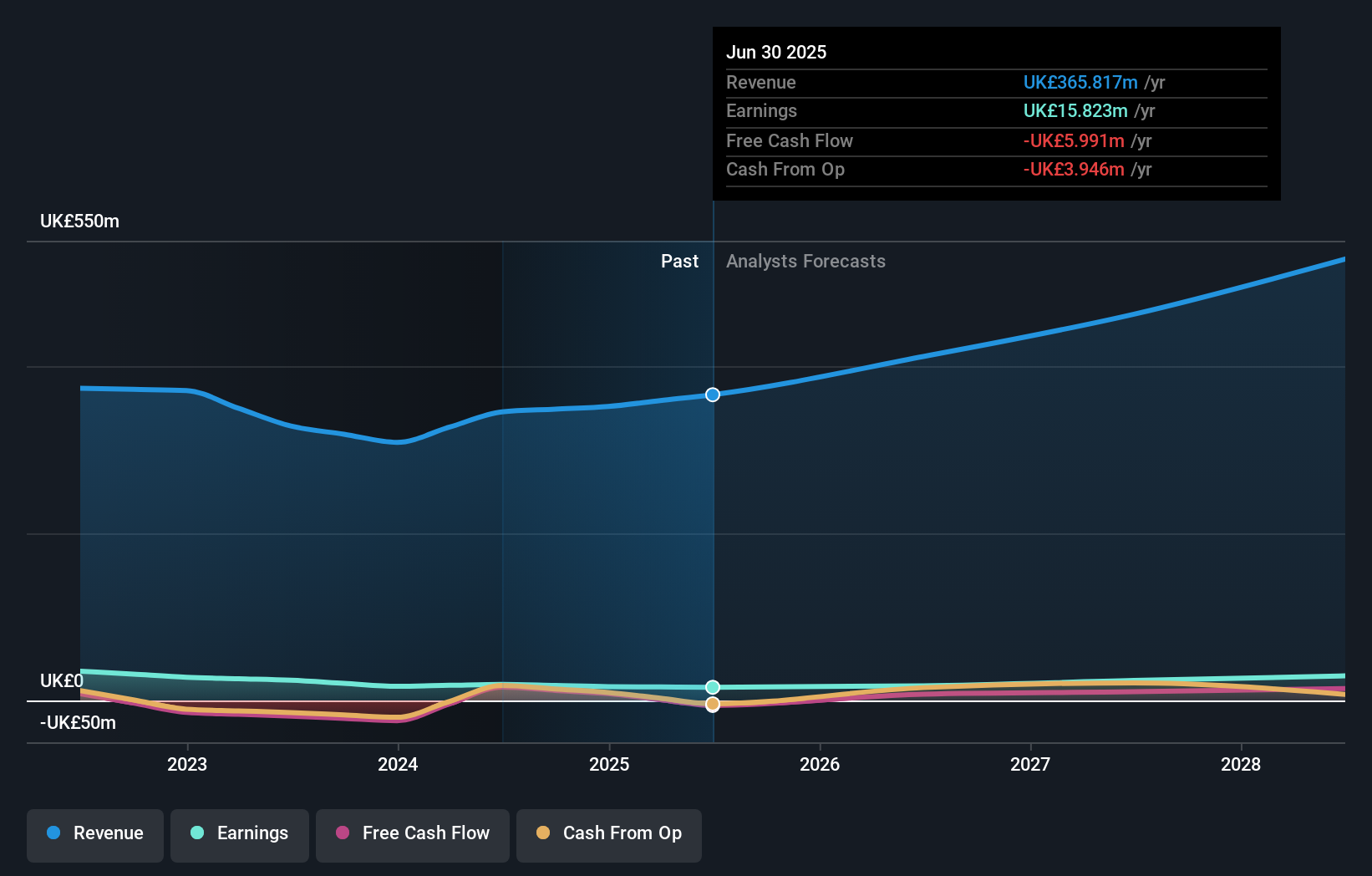Switch to the Past section label
Viewport: 1372px width, 876px height.
coord(679,261)
